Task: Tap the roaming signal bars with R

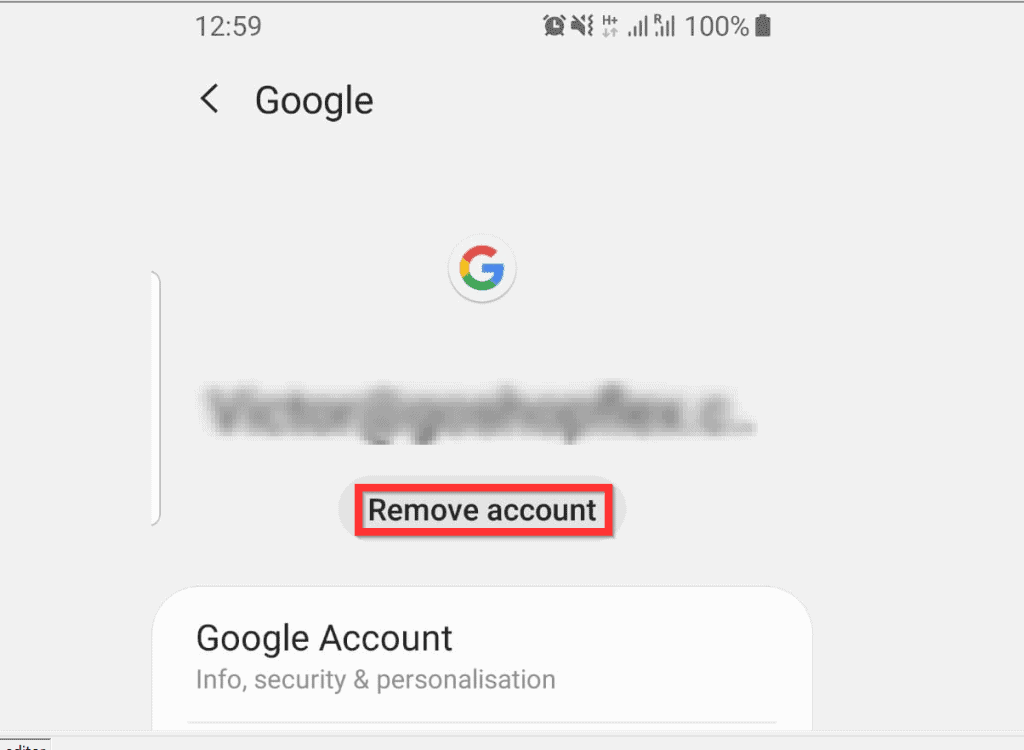Action: 664,26
